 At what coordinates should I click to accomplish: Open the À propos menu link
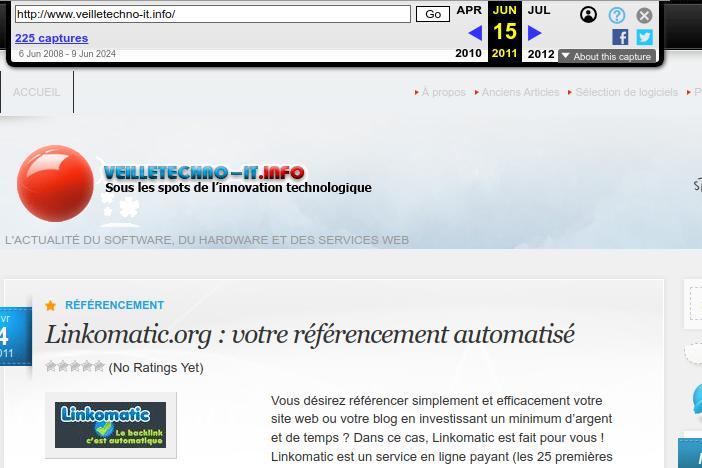443,92
